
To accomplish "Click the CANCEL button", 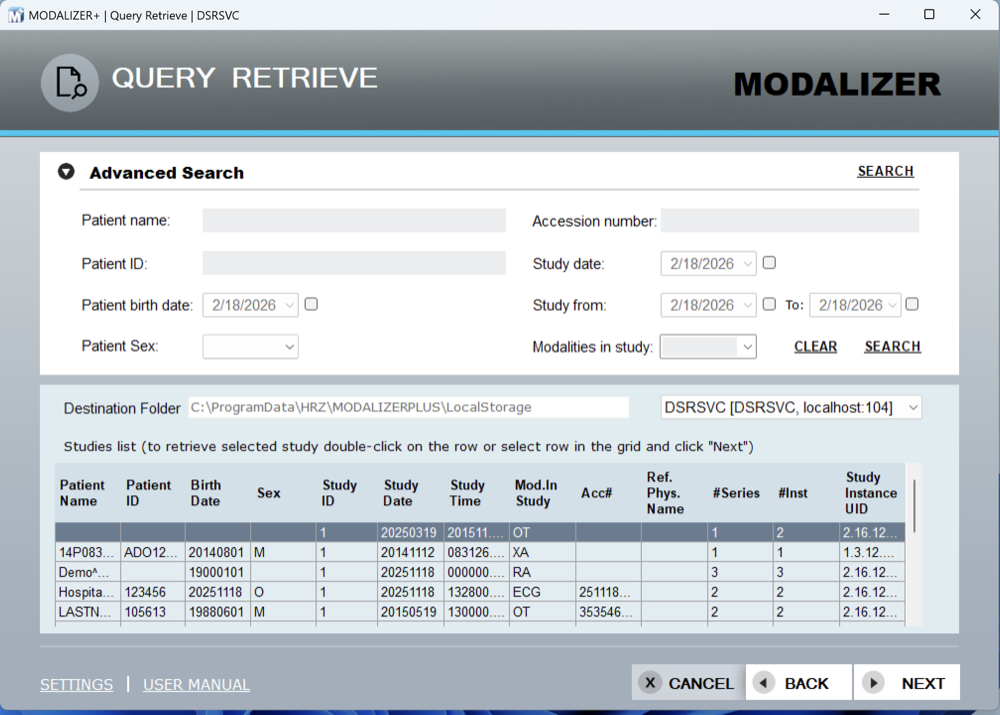I will pos(688,682).
